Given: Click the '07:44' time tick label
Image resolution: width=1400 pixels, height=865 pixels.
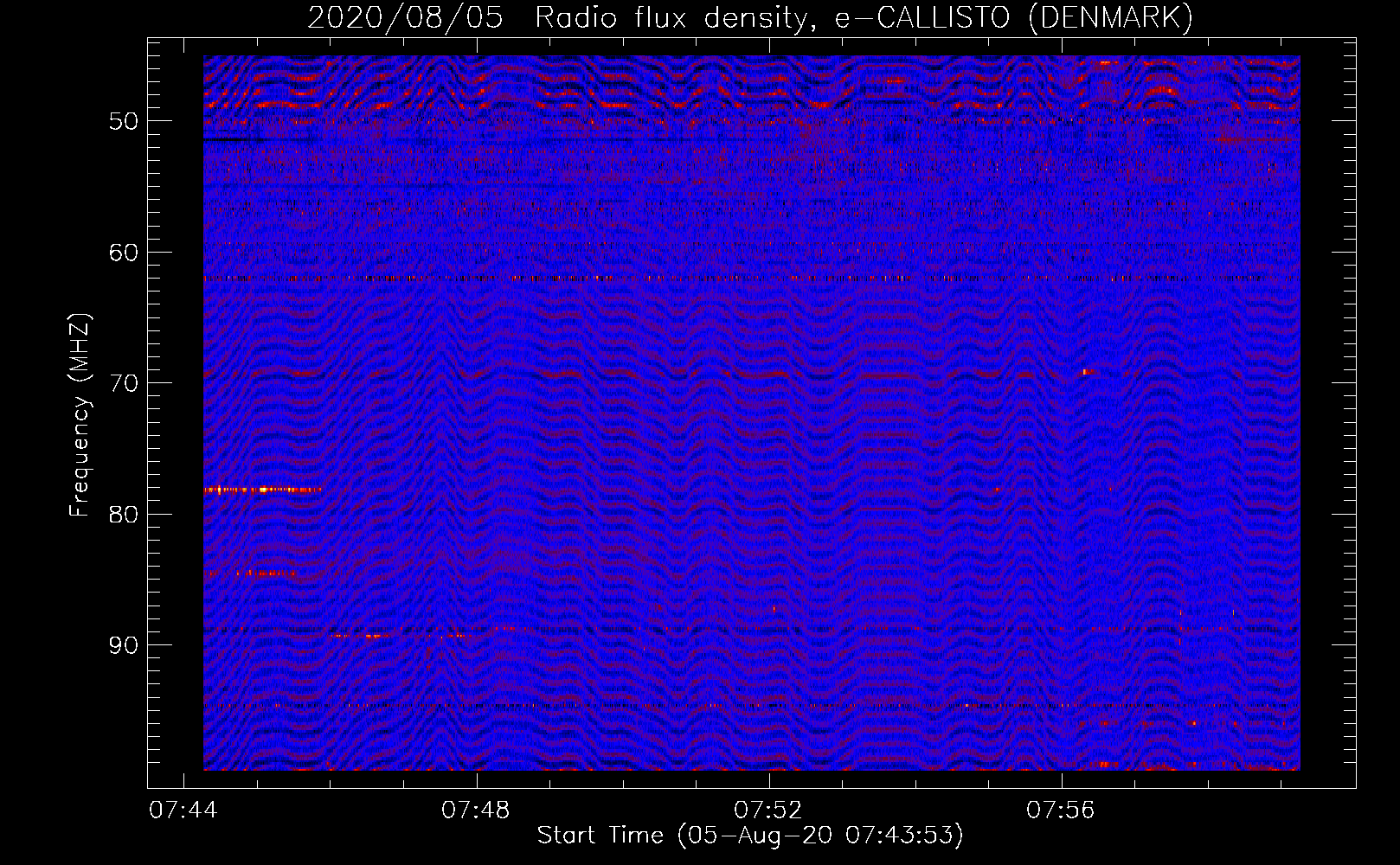Looking at the screenshot, I should pyautogui.click(x=183, y=811).
